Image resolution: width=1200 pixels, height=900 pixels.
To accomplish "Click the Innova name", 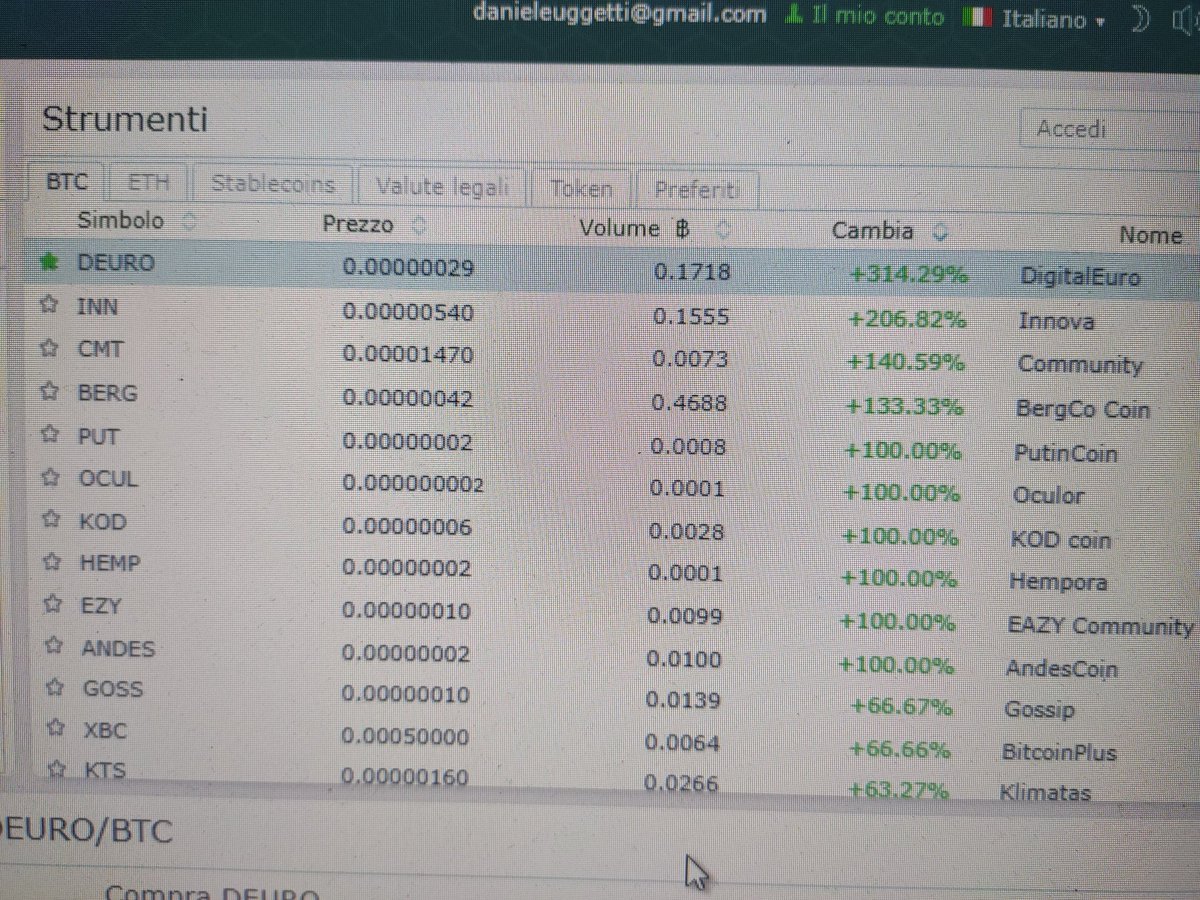I will (1056, 321).
